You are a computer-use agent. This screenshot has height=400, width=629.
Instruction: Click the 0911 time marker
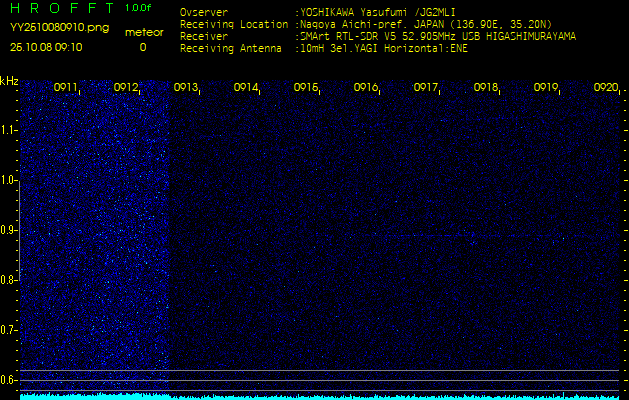tap(65, 87)
